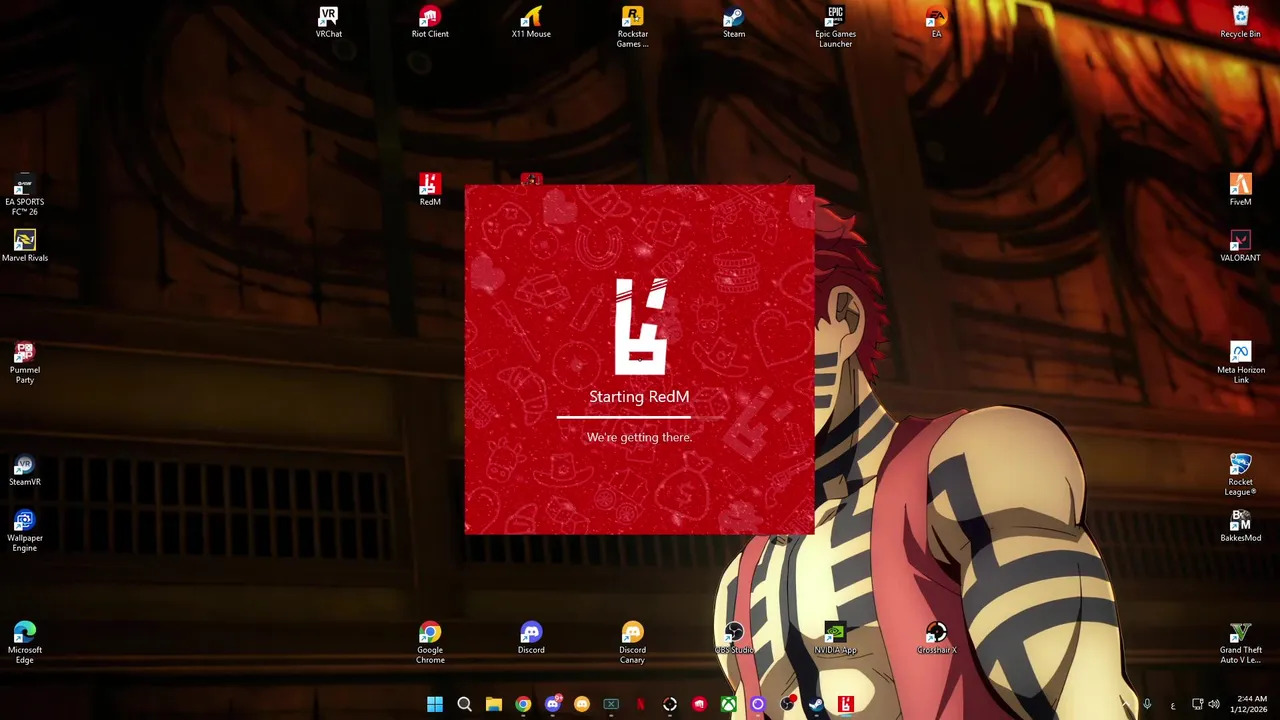Select the X11 Mouse desktop icon
1280x720 pixels.
[x=531, y=23]
